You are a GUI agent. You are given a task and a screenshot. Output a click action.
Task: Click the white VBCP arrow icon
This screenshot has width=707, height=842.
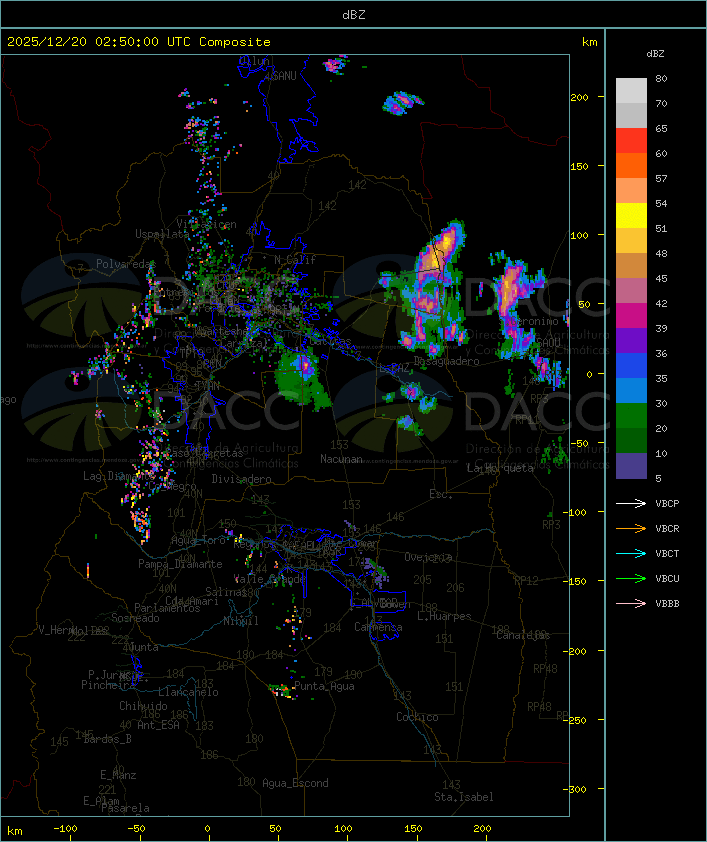(x=631, y=504)
